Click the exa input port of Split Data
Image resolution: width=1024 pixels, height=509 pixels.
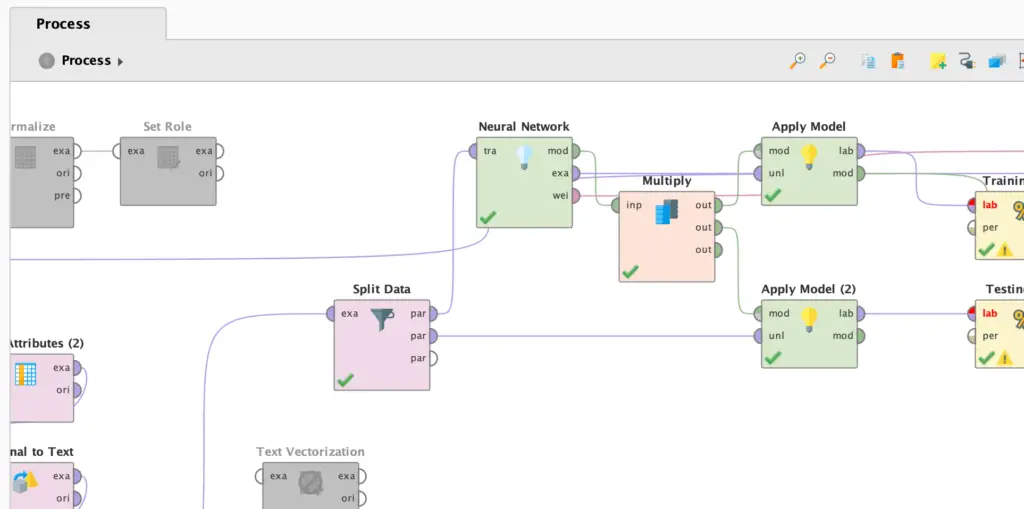332,314
